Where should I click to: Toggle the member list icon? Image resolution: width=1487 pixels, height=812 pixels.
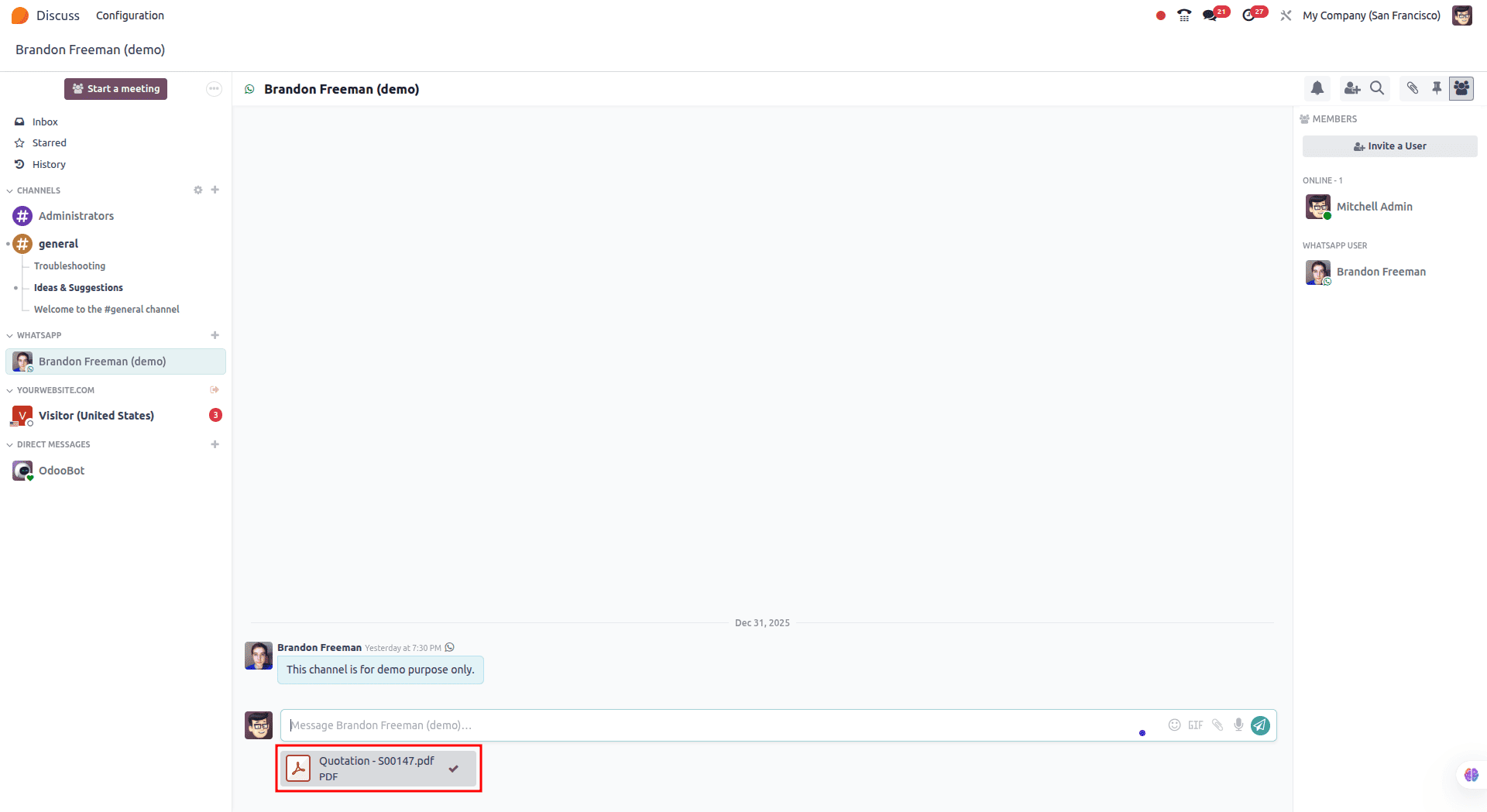tap(1461, 88)
